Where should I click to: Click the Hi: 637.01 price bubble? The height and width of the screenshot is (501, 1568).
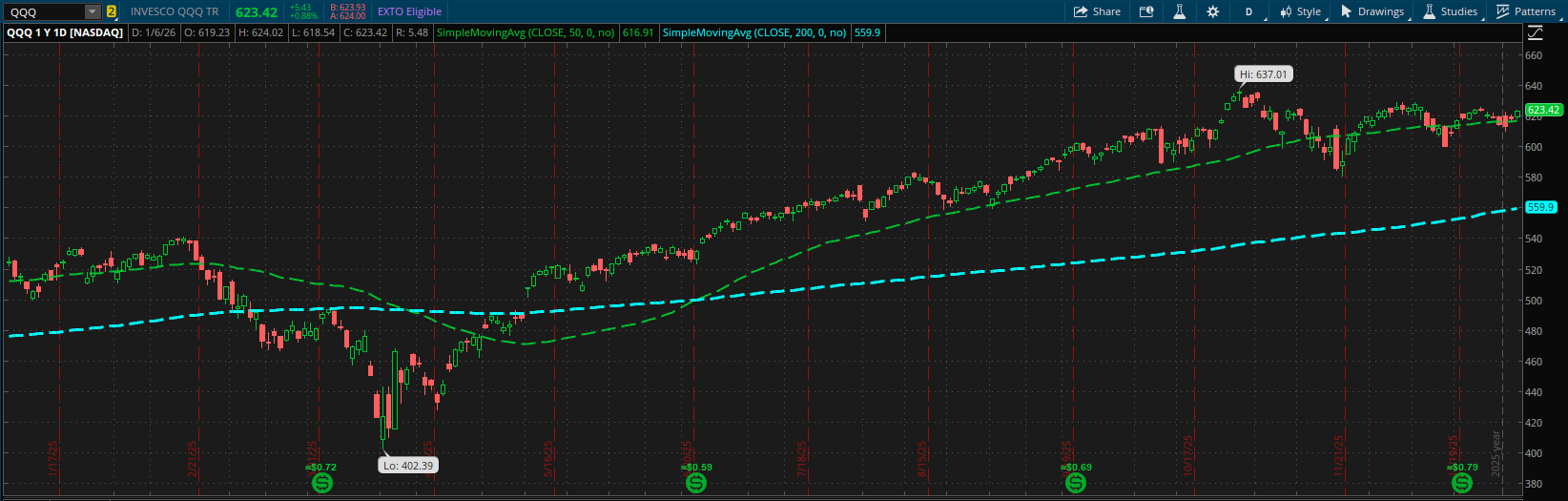pyautogui.click(x=1262, y=74)
